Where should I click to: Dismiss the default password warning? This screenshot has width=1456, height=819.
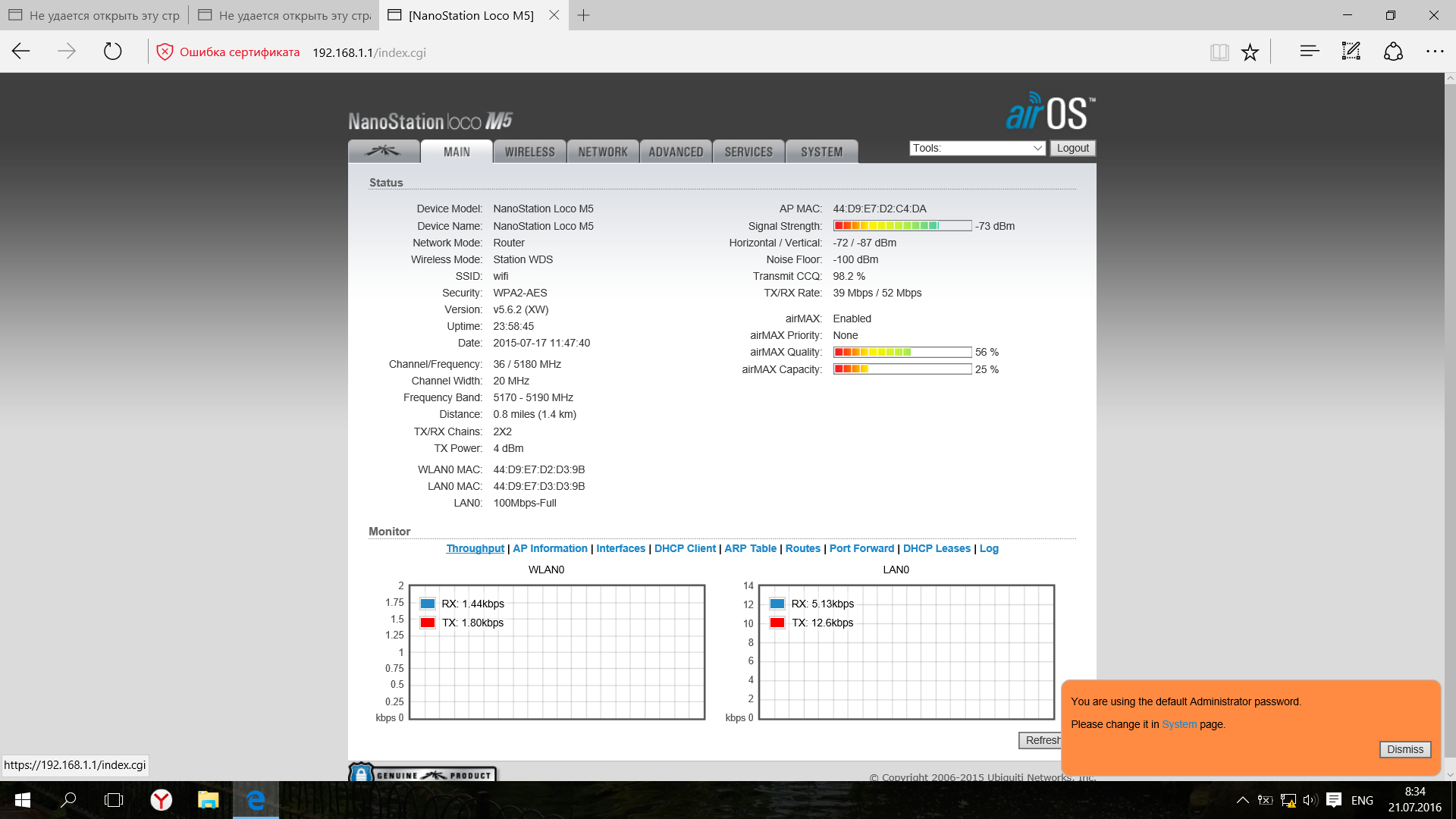[x=1404, y=749]
